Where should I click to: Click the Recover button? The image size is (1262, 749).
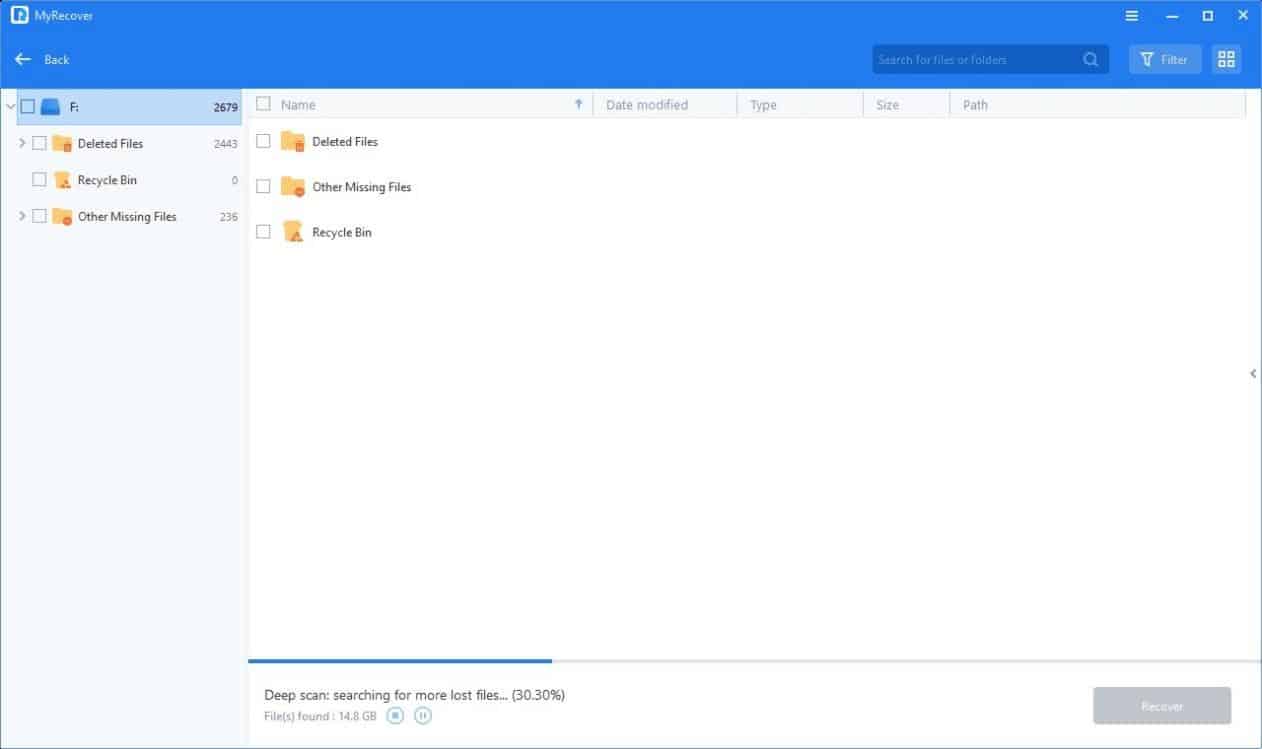(x=1162, y=706)
